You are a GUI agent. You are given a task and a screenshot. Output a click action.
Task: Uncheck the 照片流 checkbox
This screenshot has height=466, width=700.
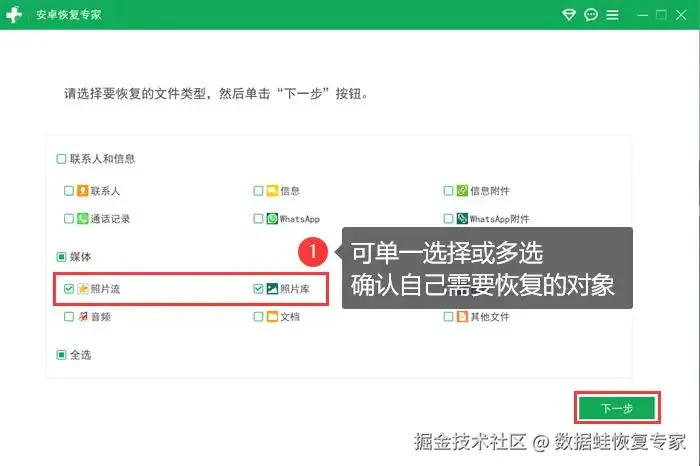click(69, 289)
